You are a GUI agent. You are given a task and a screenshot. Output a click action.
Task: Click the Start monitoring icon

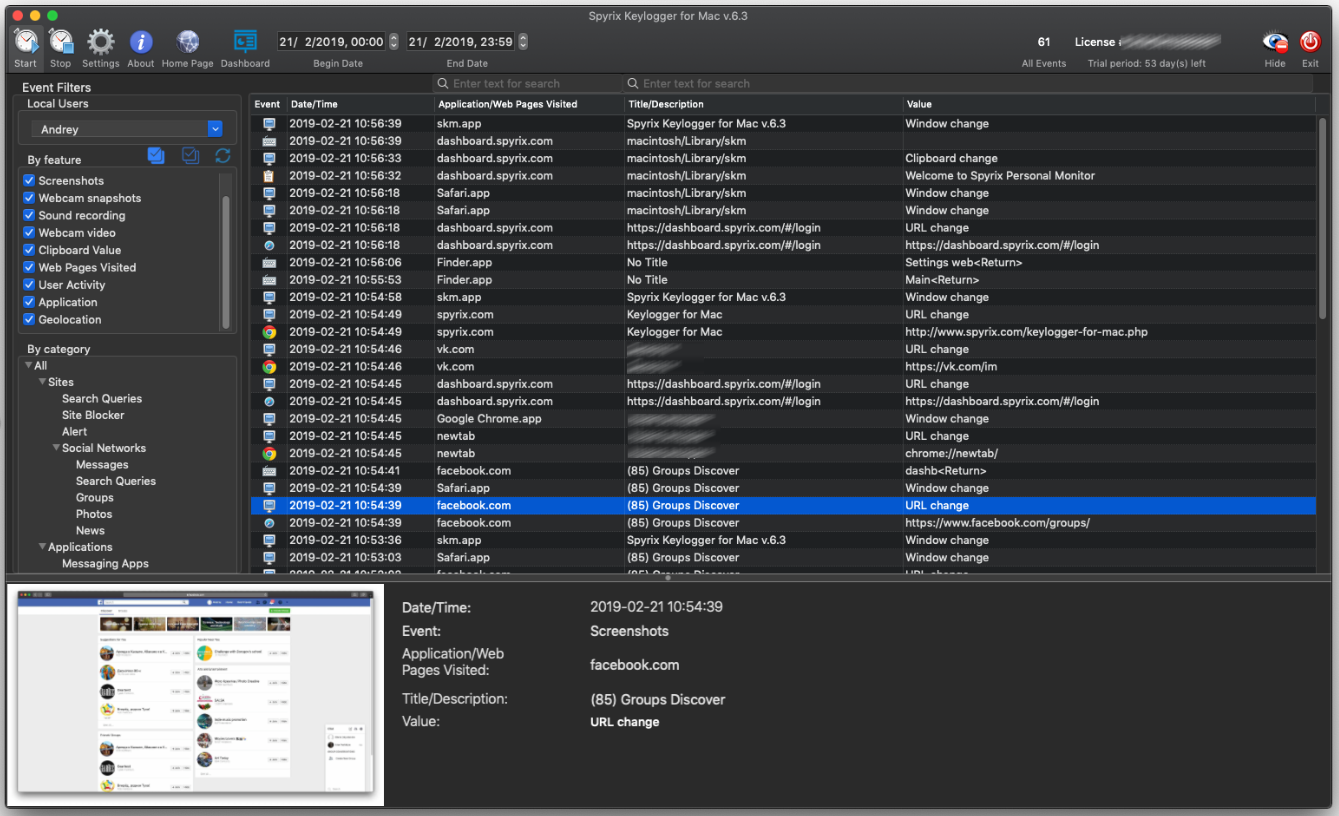(x=26, y=42)
